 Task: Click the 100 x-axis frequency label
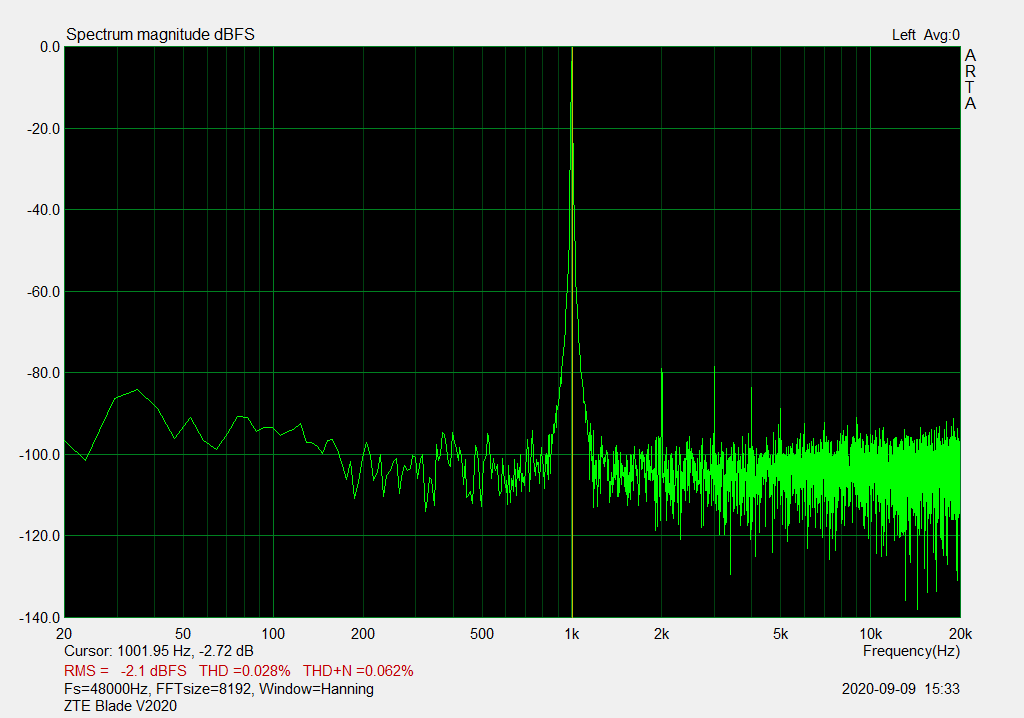point(273,634)
